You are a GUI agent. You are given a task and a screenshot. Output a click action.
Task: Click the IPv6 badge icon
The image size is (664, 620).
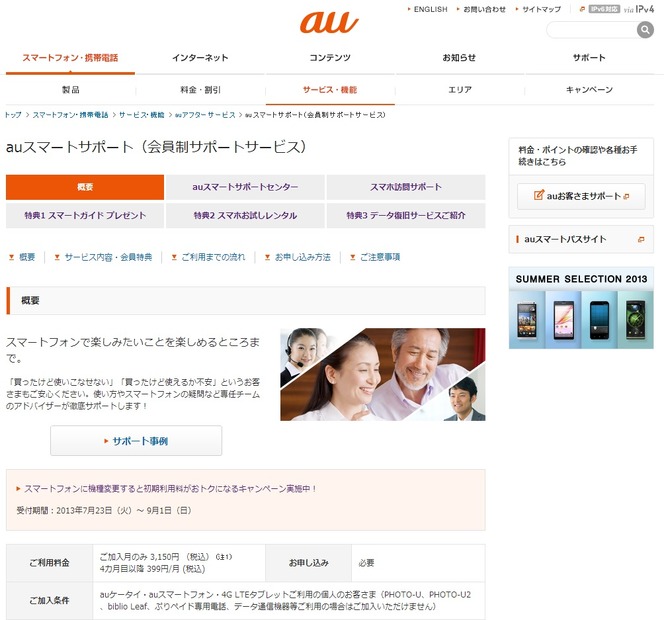(x=604, y=9)
